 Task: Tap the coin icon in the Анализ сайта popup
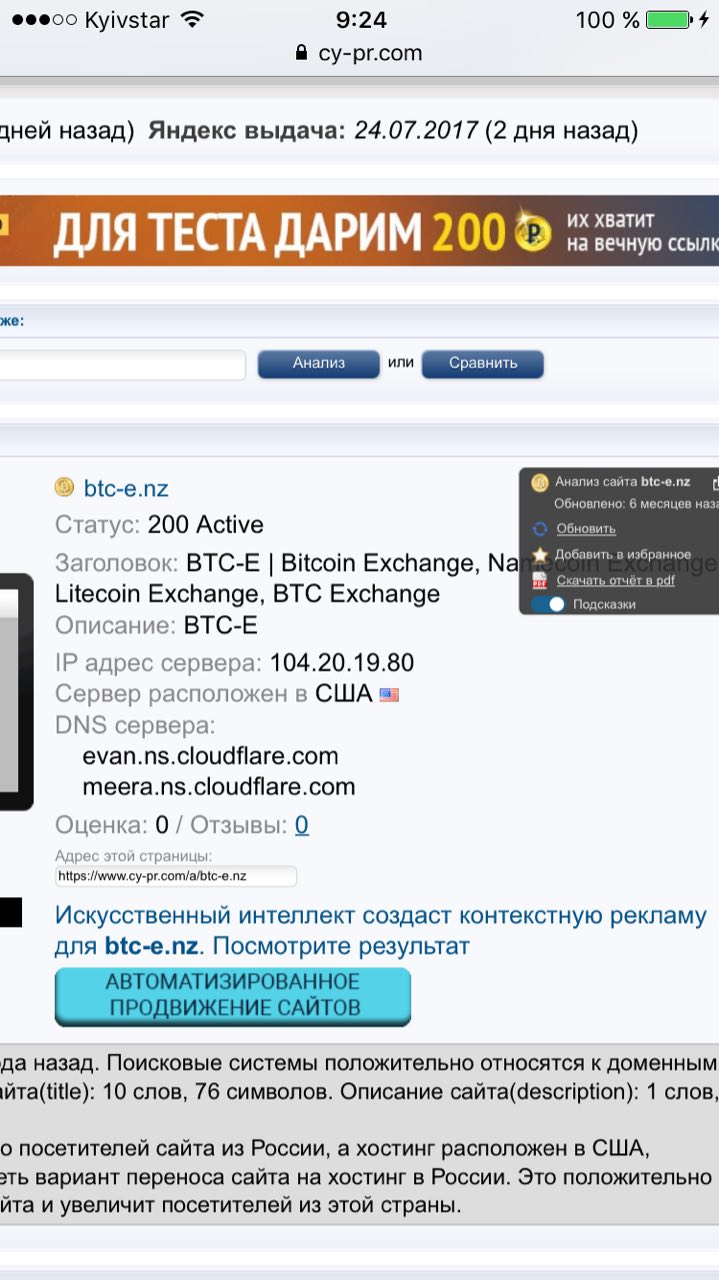(540, 482)
